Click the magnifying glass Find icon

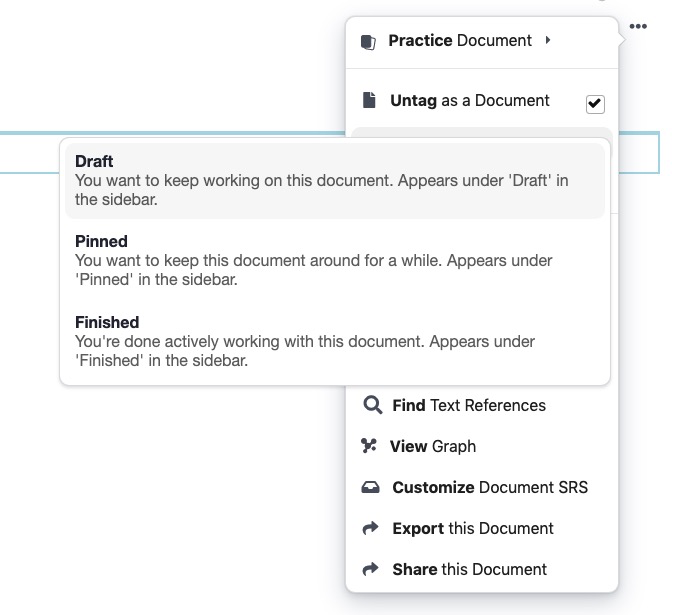372,405
